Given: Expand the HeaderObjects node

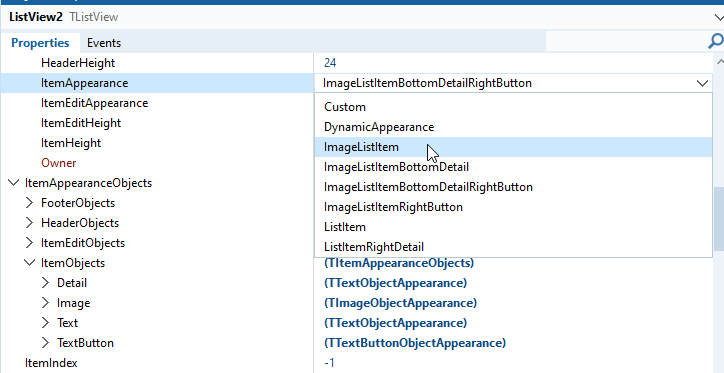Looking at the screenshot, I should coord(30,223).
